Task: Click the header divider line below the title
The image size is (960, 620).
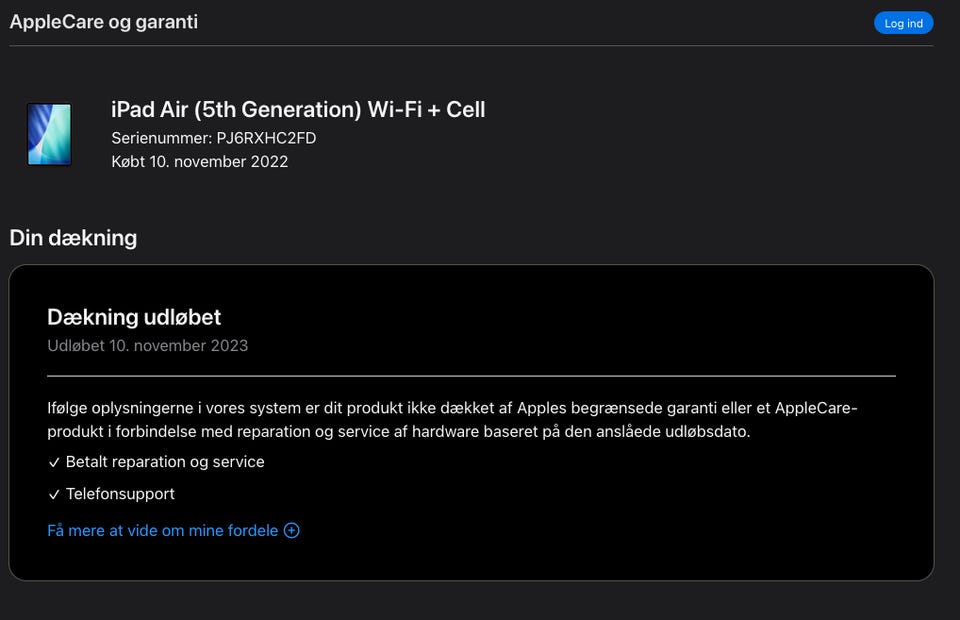Action: click(471, 45)
